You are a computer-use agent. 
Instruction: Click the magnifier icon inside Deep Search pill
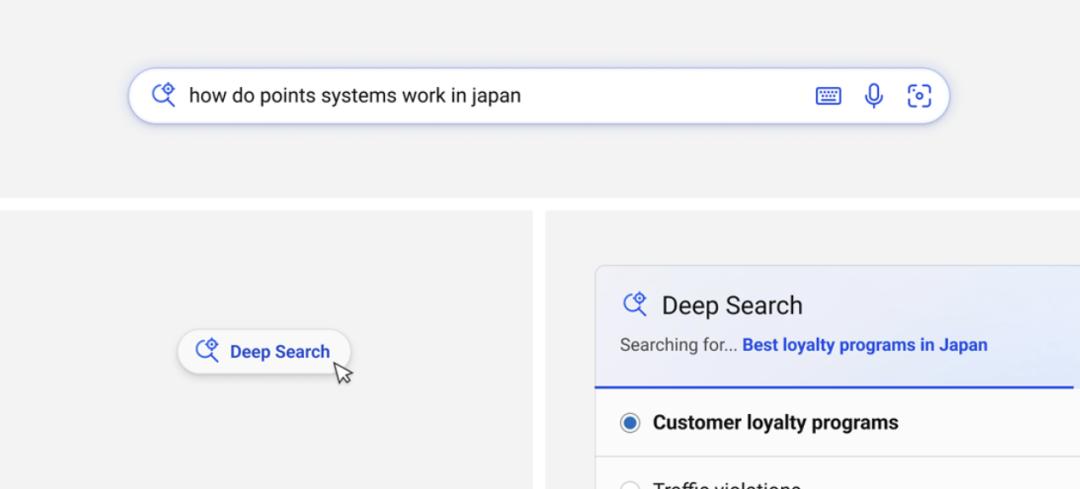[207, 350]
